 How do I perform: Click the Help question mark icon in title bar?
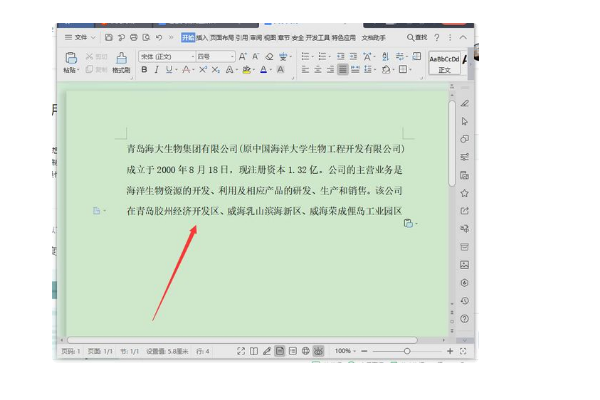coord(437,38)
